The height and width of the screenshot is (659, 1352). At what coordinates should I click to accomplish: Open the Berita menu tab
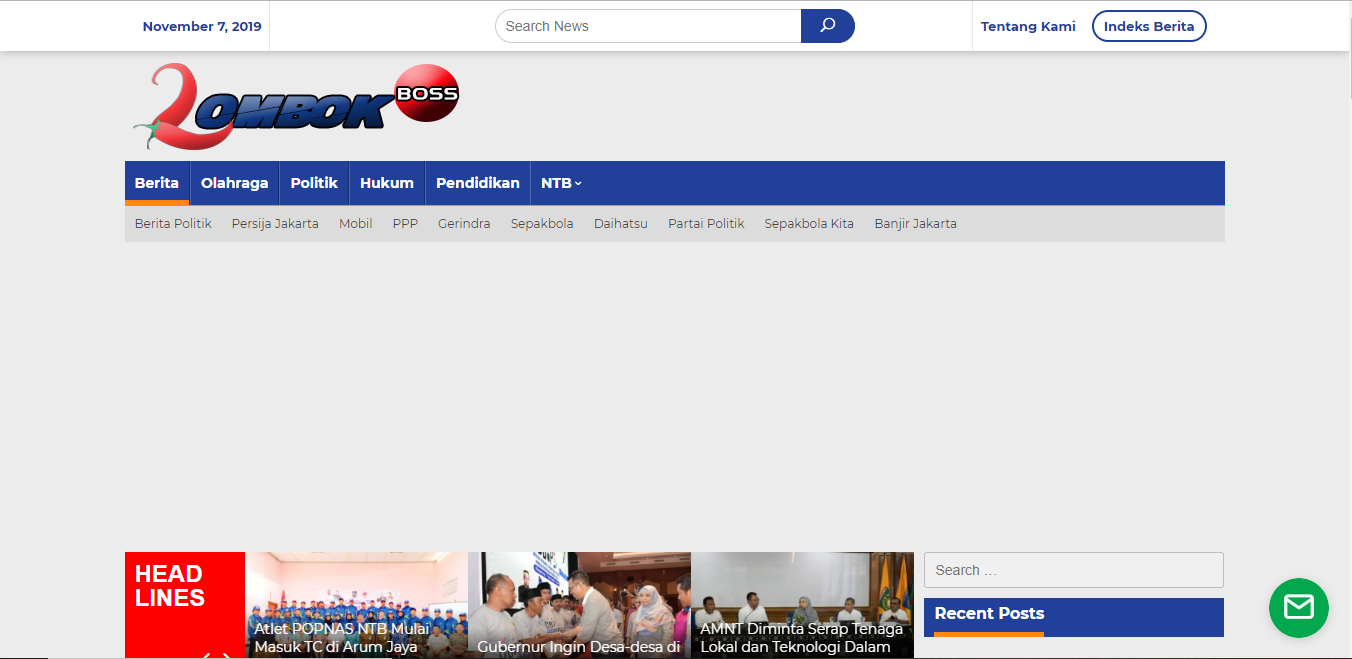[157, 183]
